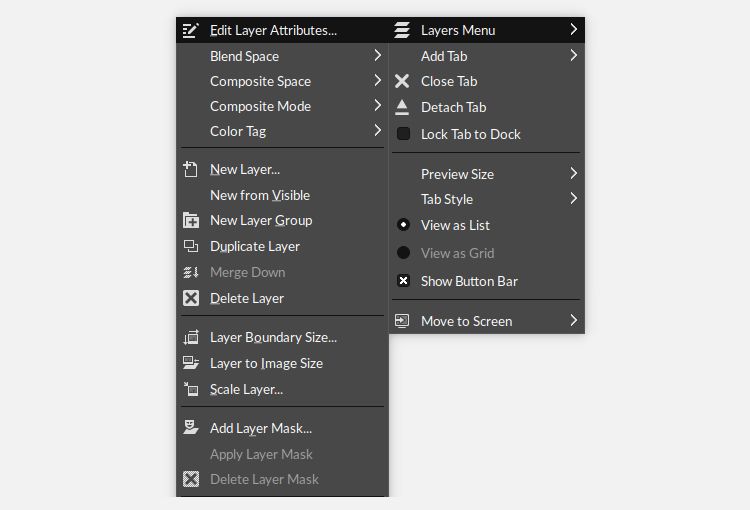The image size is (750, 510).
Task: Select the Duplicate Layer label
Action: tap(255, 246)
